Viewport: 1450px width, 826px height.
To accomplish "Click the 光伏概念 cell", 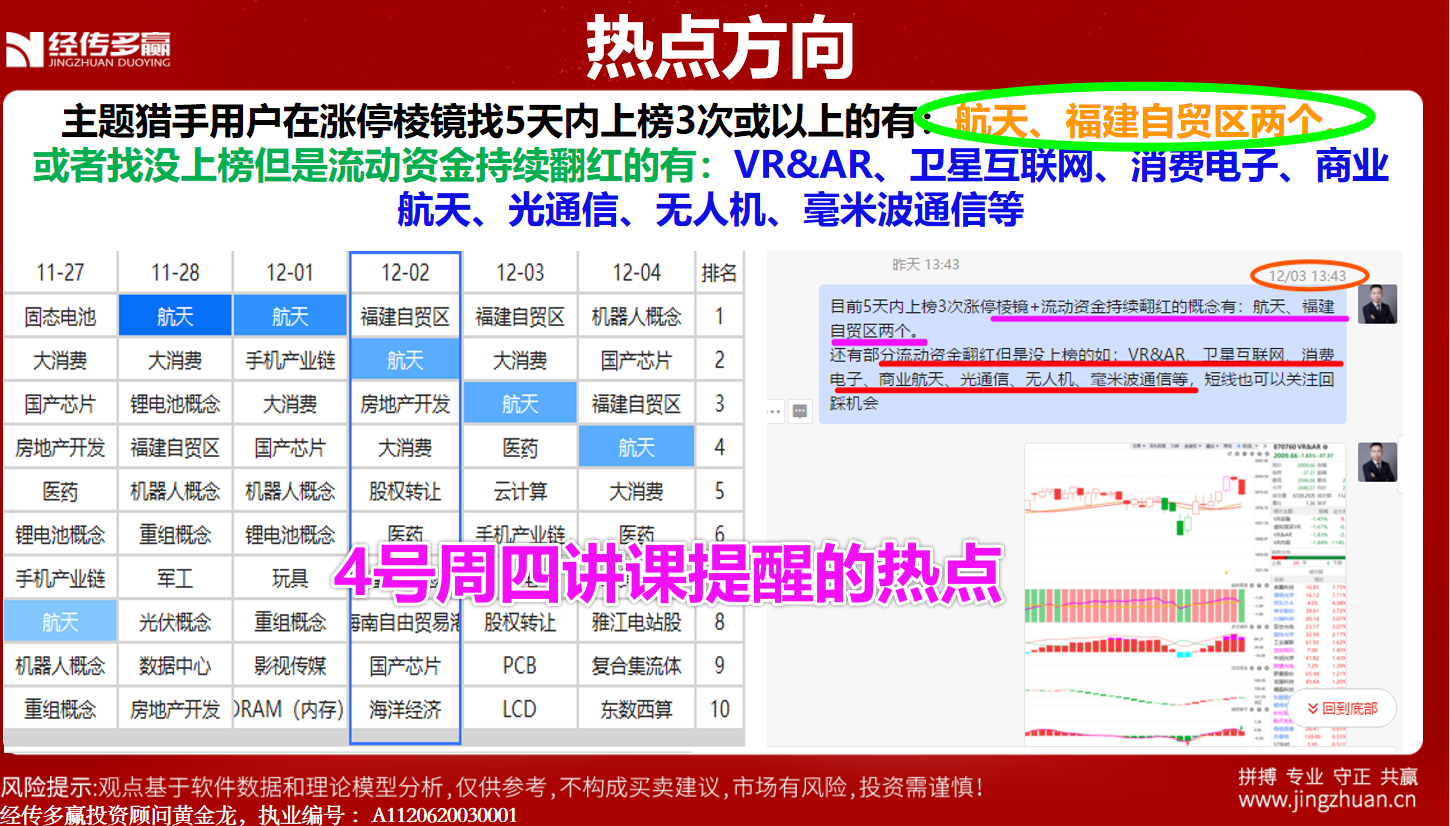I will [175, 622].
